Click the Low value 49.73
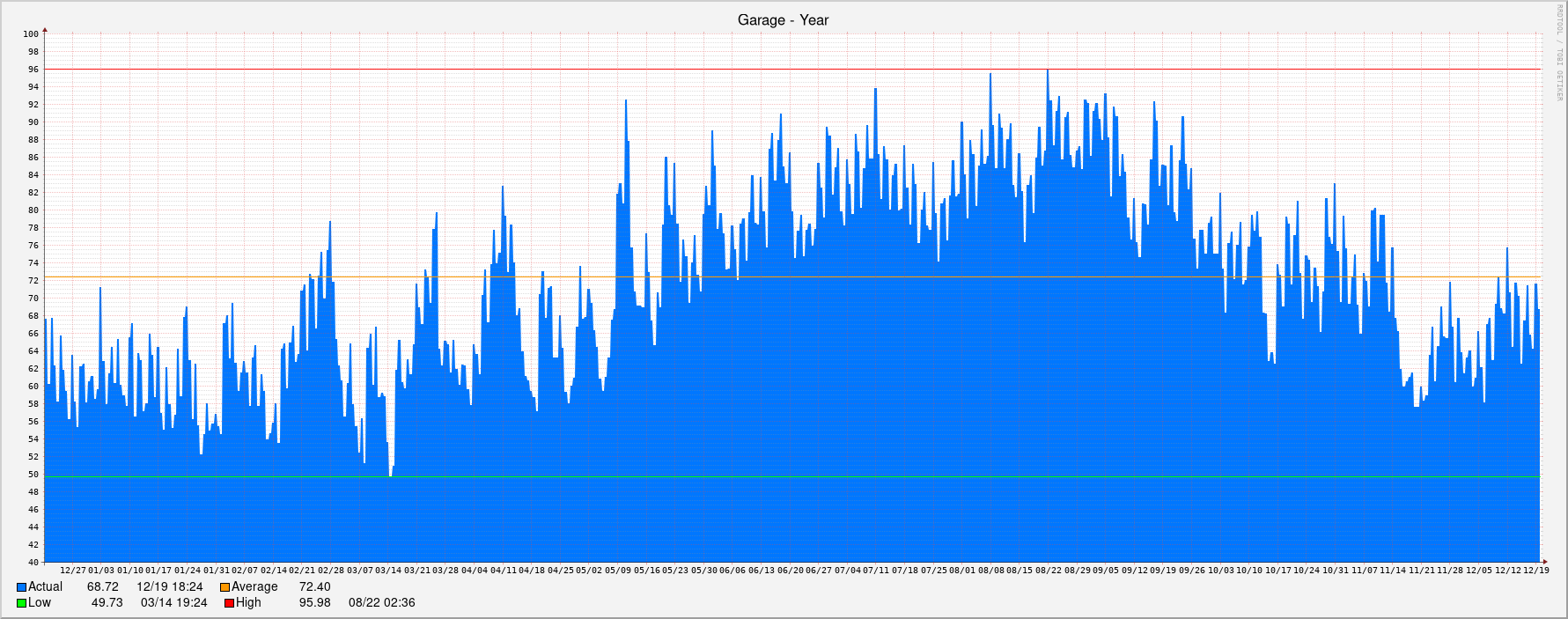Viewport: 1568px width, 619px height. [107, 603]
